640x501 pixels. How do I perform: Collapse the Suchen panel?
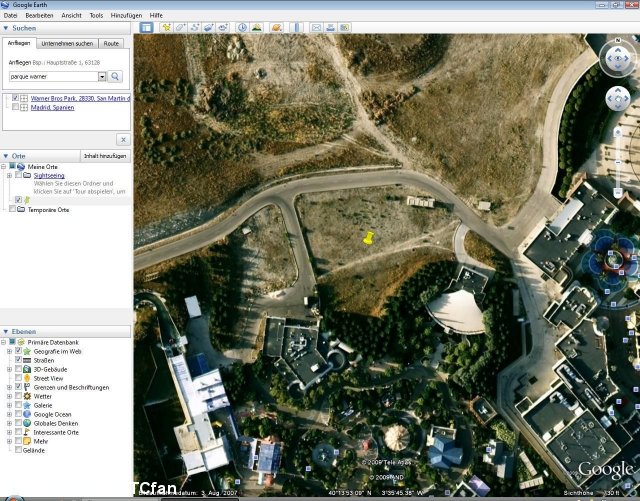click(6, 28)
